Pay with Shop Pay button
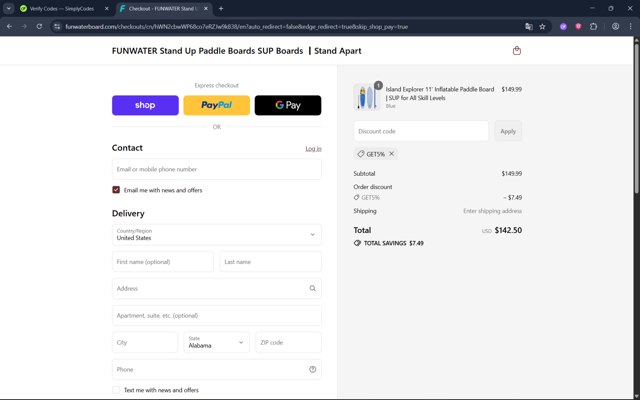 145,105
